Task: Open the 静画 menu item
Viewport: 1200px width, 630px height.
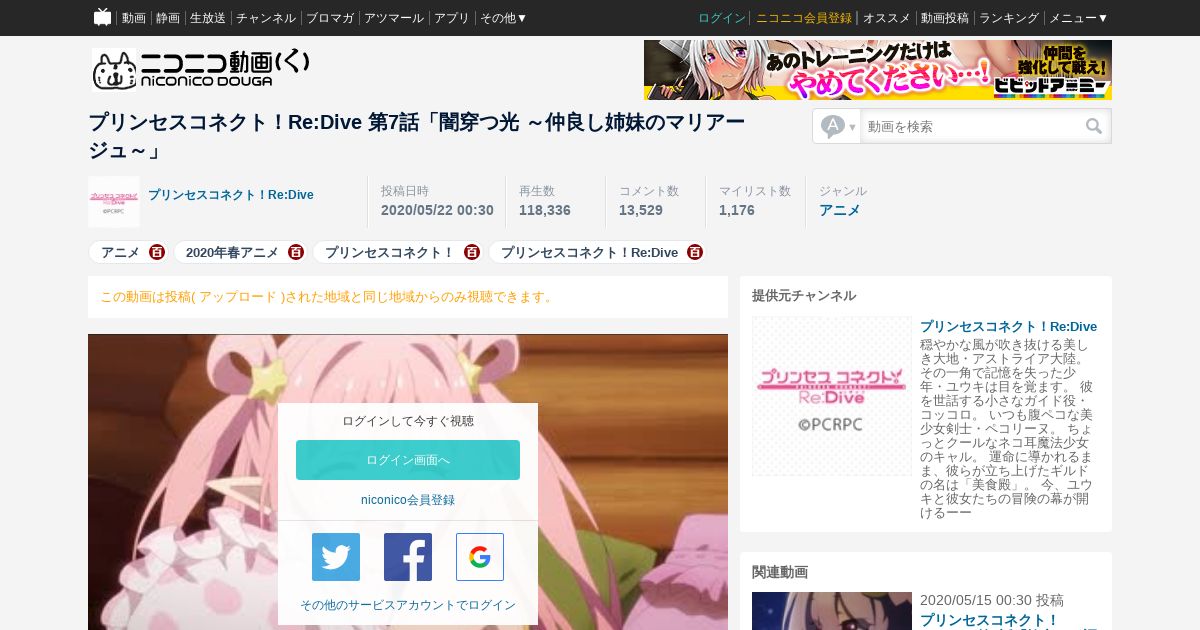Action: pyautogui.click(x=168, y=18)
